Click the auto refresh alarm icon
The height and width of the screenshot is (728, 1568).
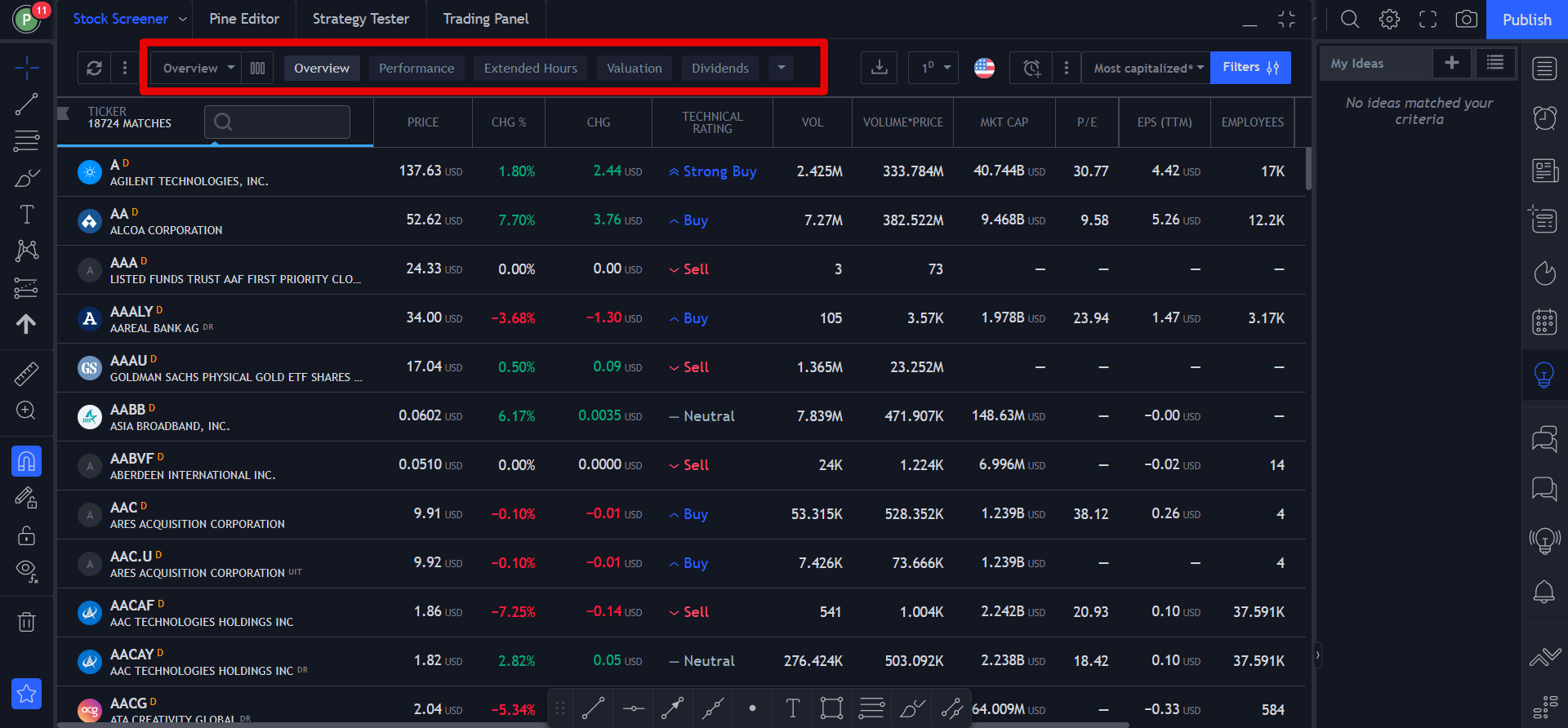[1031, 68]
